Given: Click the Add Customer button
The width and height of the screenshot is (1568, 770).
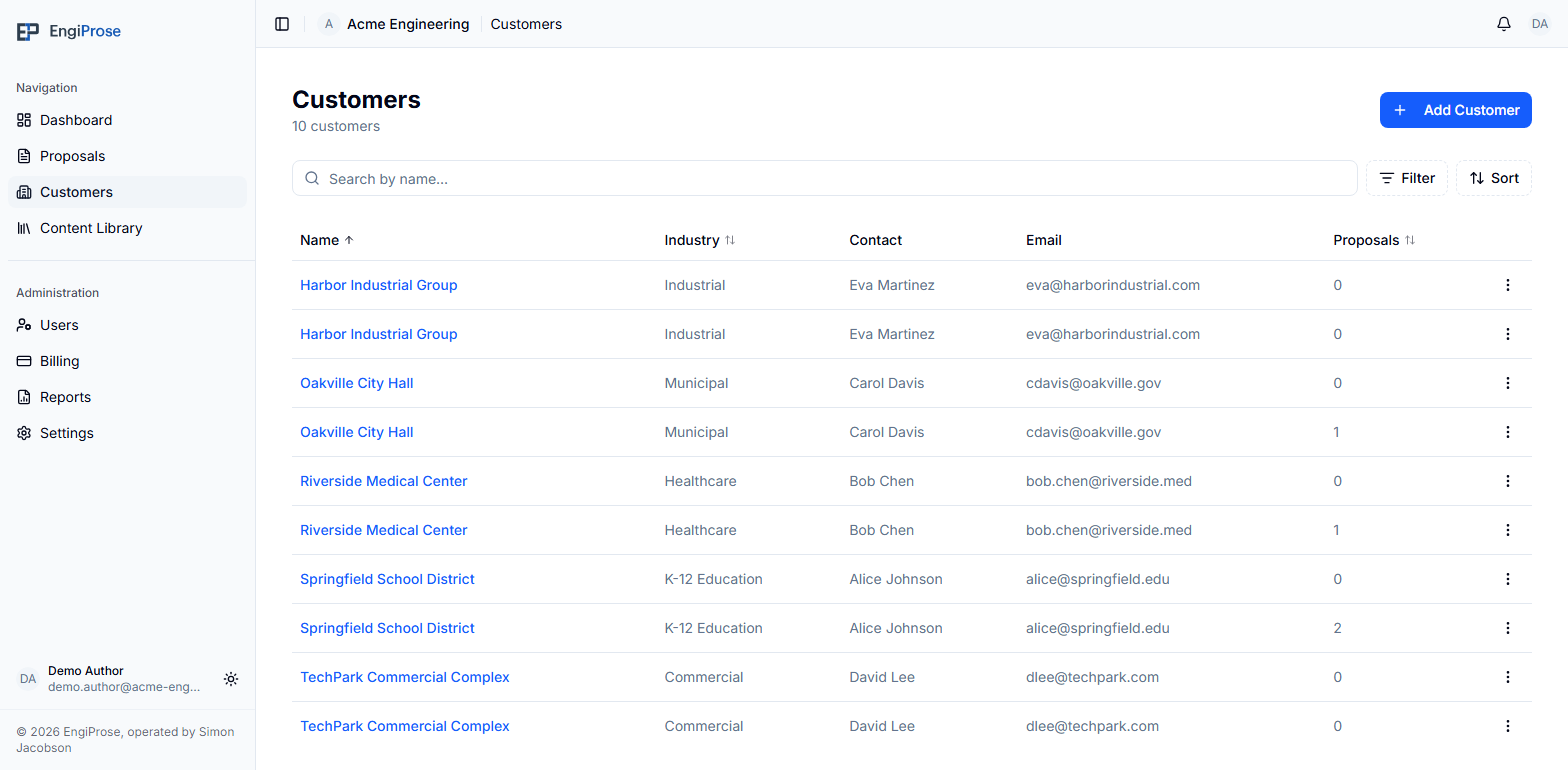Looking at the screenshot, I should (x=1456, y=110).
